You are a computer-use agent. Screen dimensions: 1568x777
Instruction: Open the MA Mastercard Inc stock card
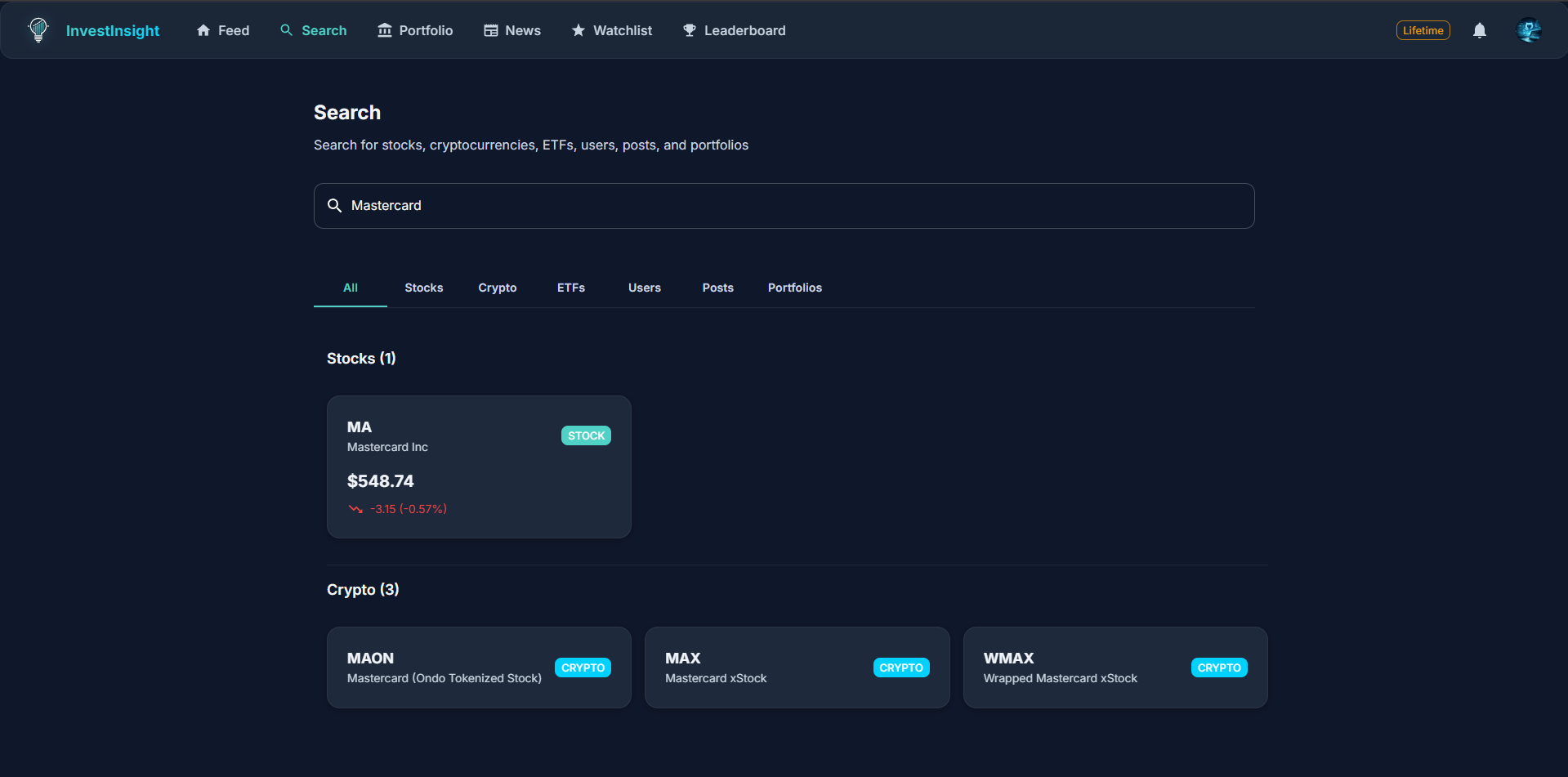478,467
